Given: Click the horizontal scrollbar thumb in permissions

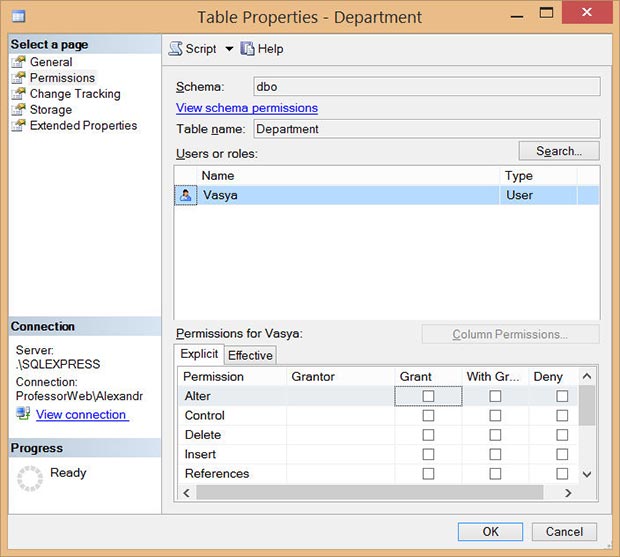Looking at the screenshot, I should [370, 493].
